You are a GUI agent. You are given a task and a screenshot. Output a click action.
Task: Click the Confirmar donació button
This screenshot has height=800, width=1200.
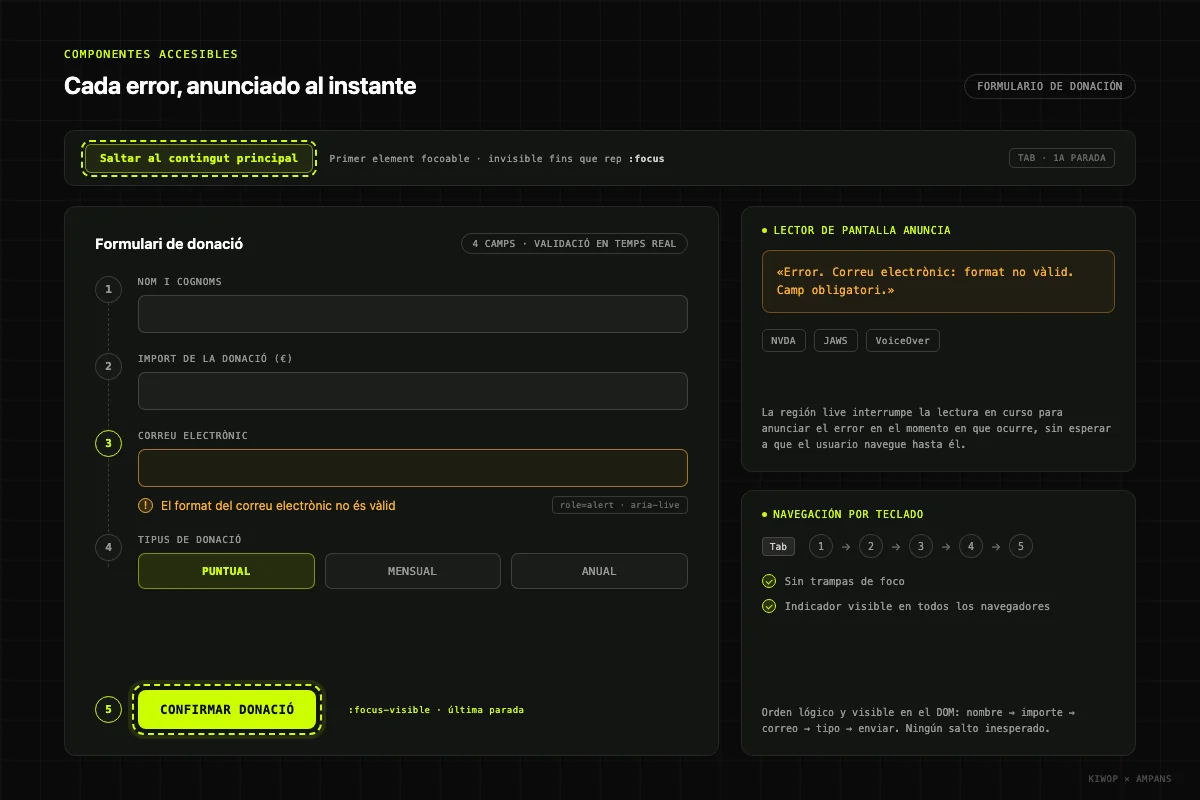point(227,710)
